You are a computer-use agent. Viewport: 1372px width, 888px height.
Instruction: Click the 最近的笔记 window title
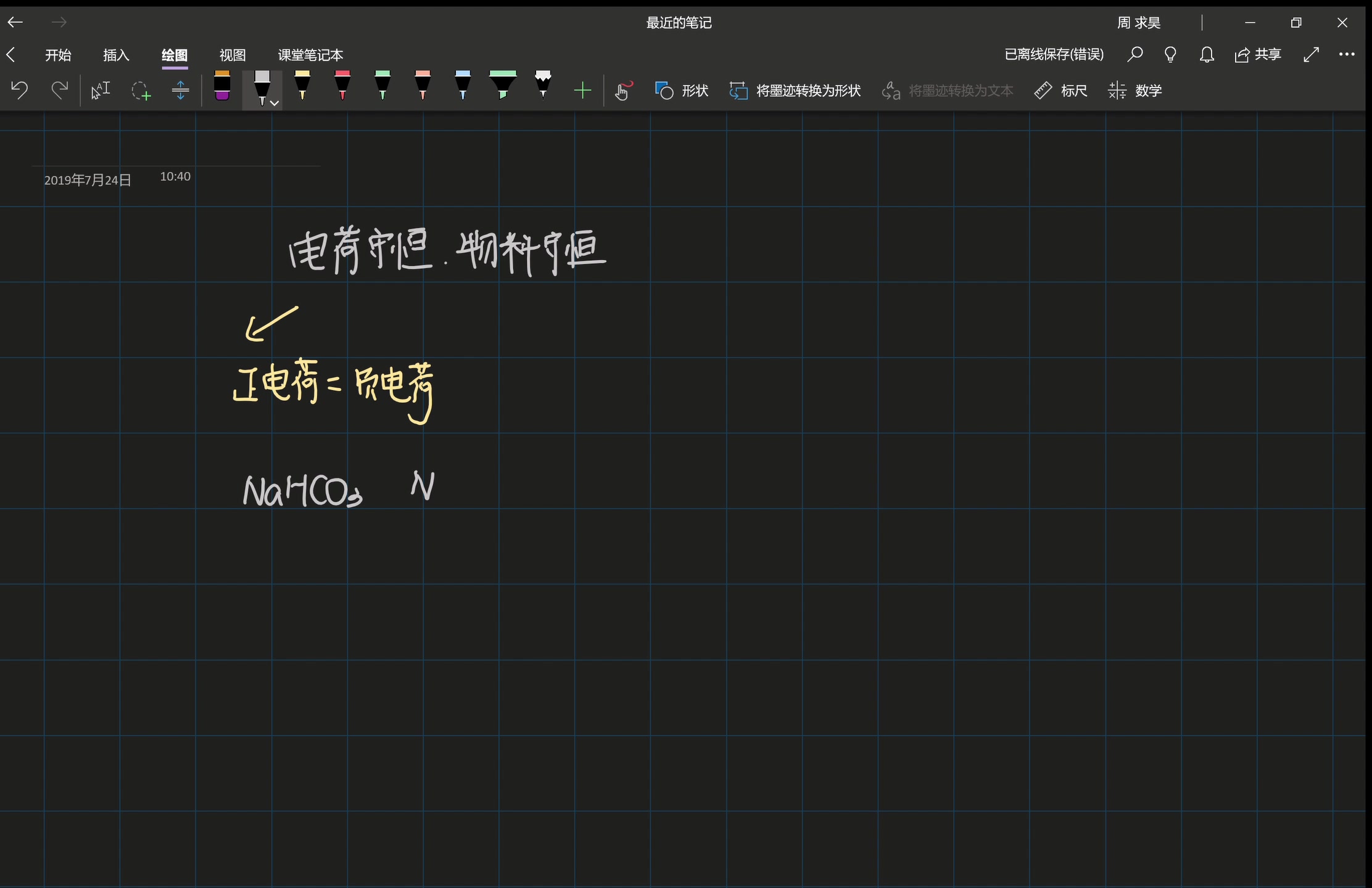click(679, 23)
